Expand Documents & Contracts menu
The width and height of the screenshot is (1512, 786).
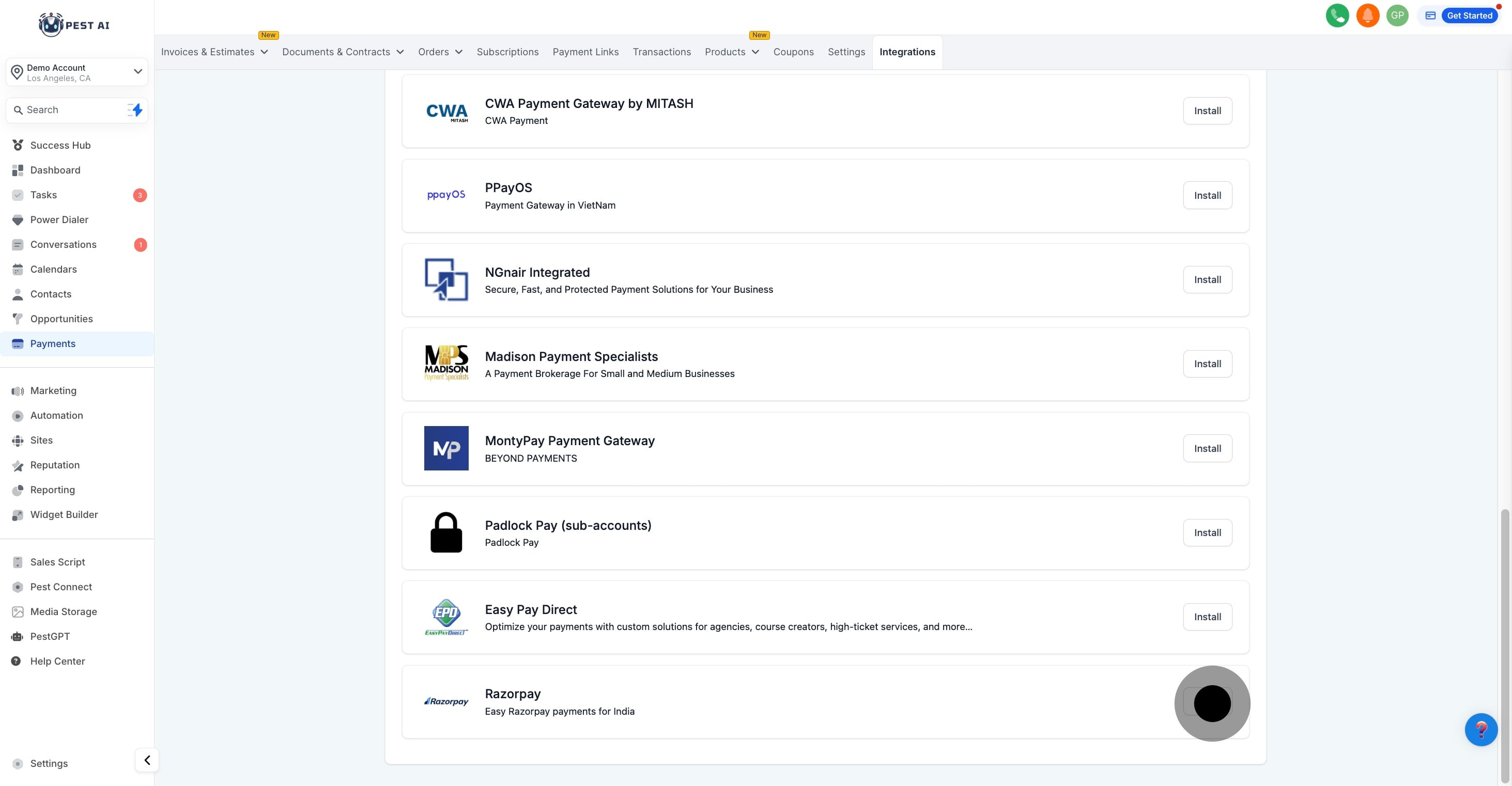coord(343,52)
